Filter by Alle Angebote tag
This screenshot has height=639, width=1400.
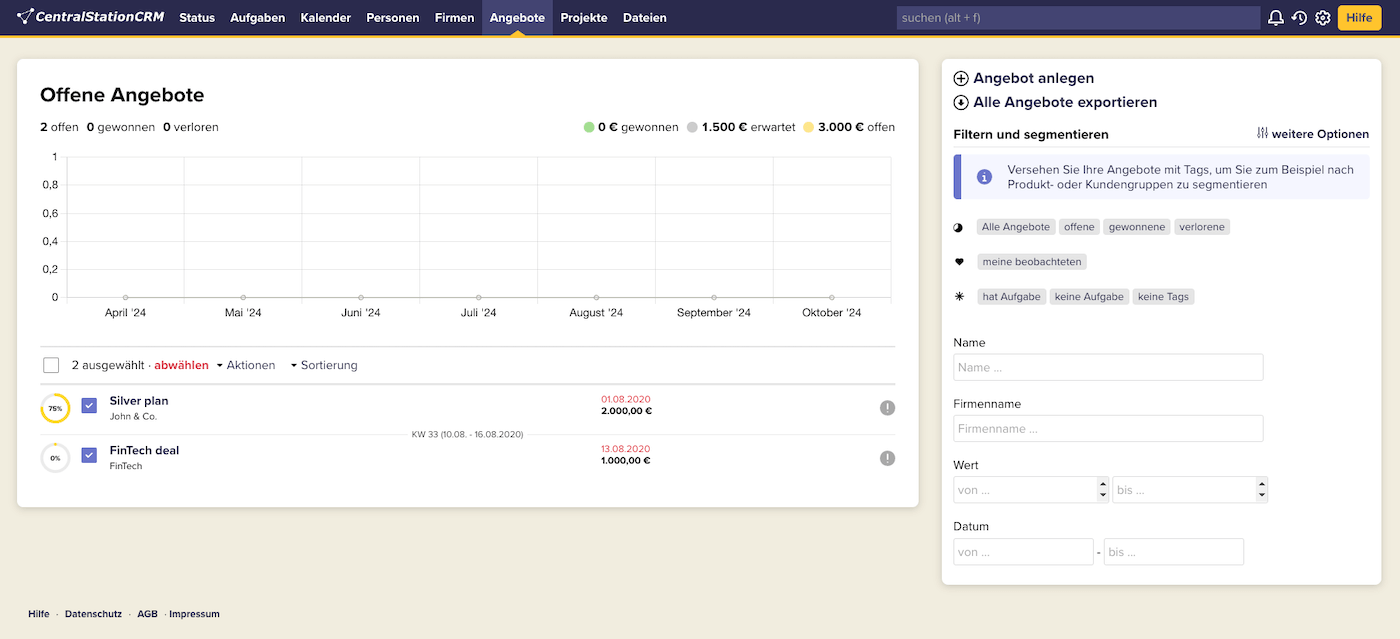(x=1016, y=227)
